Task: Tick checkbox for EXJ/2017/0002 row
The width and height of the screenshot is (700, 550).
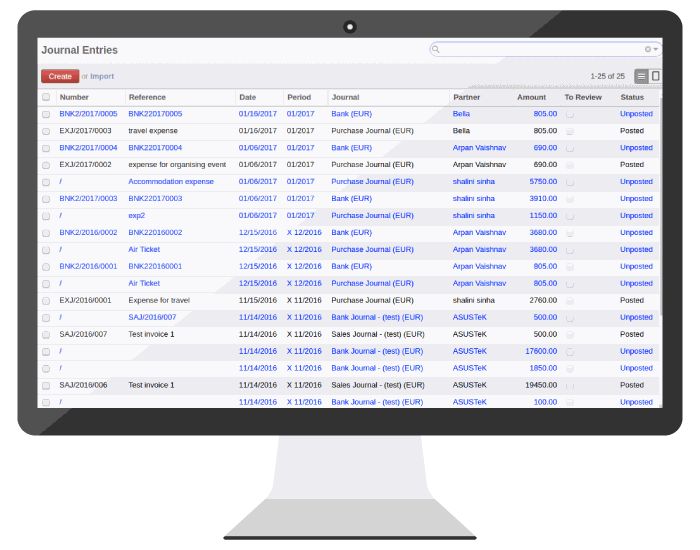Action: [46, 165]
